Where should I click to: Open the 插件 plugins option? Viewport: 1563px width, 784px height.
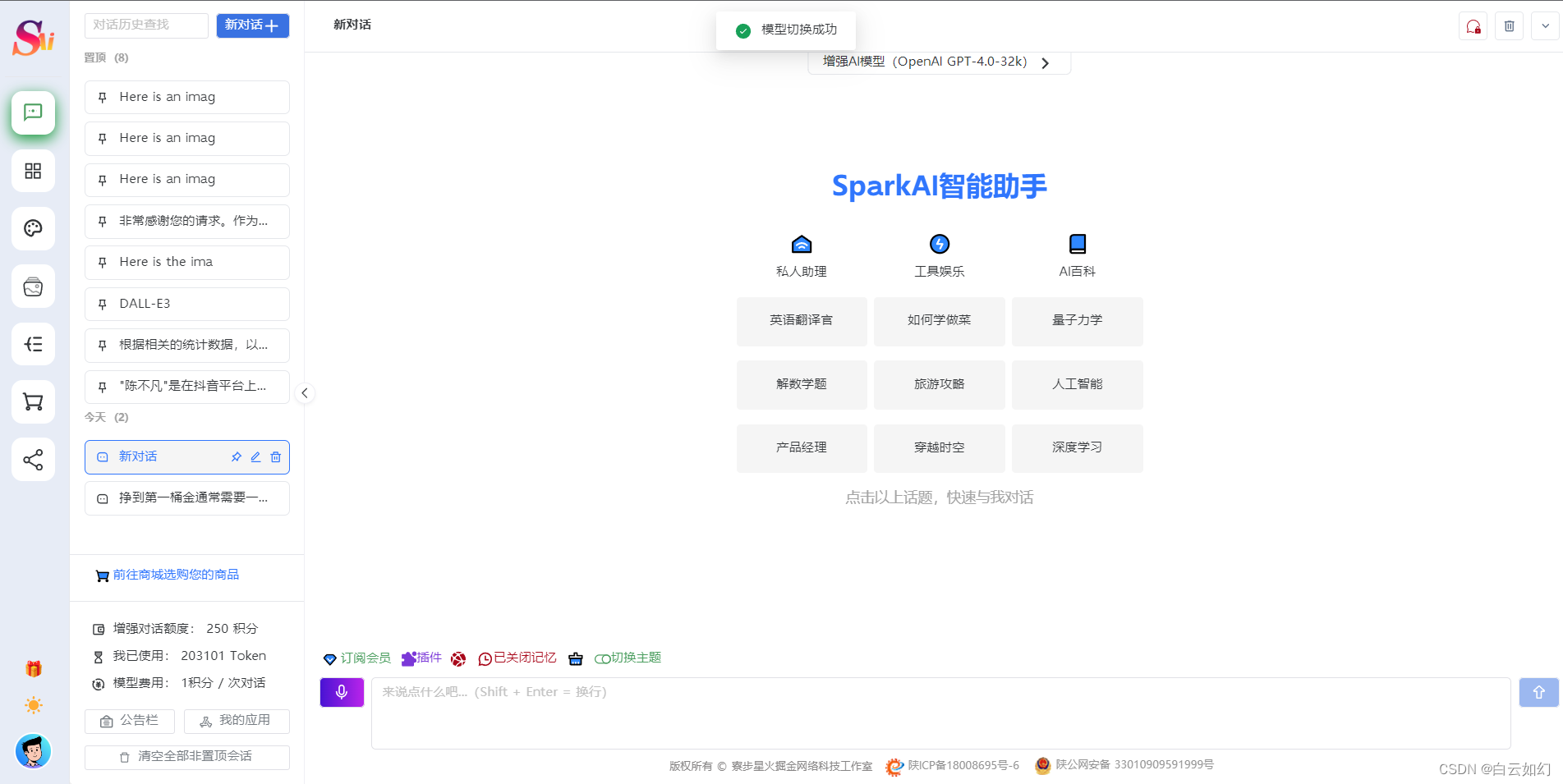[x=421, y=658]
